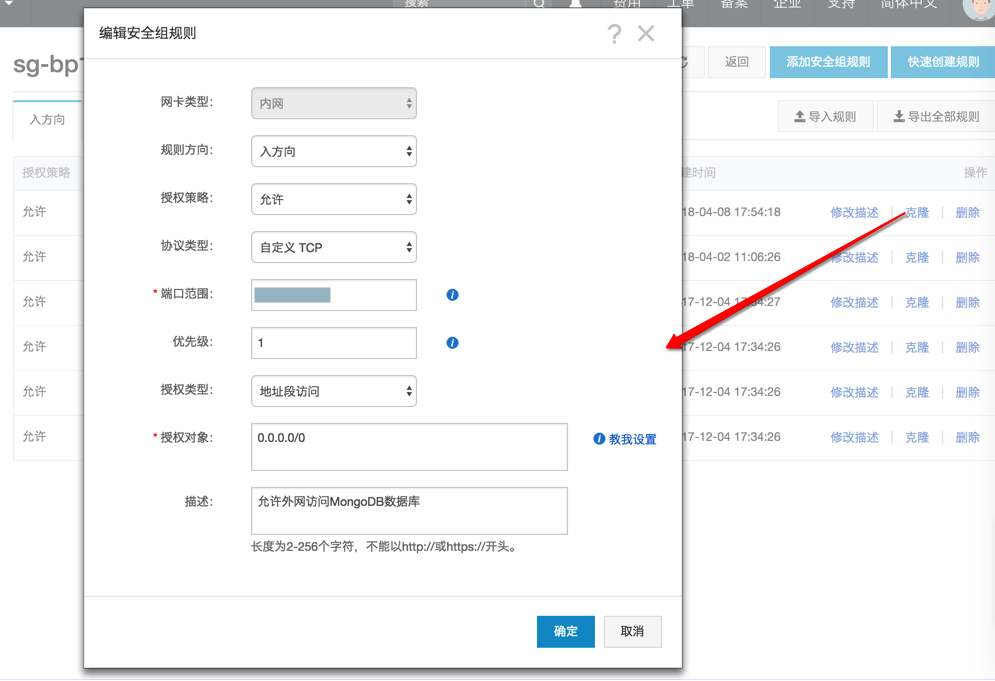Click 删除 in the 18-04-02 11:06:26 row
The image size is (995, 681).
968,258
